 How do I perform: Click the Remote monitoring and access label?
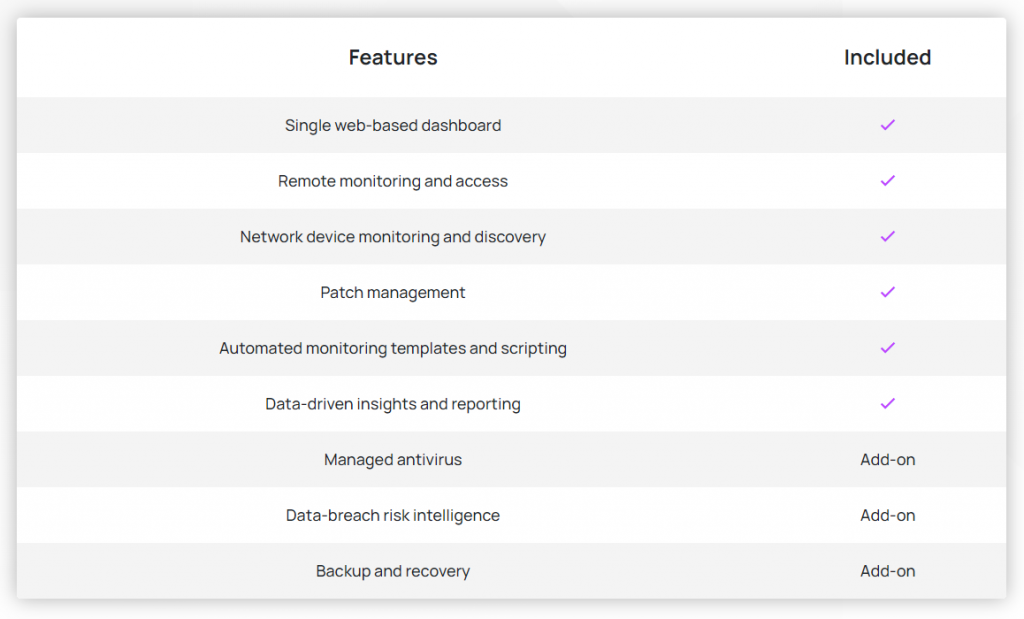coord(393,182)
